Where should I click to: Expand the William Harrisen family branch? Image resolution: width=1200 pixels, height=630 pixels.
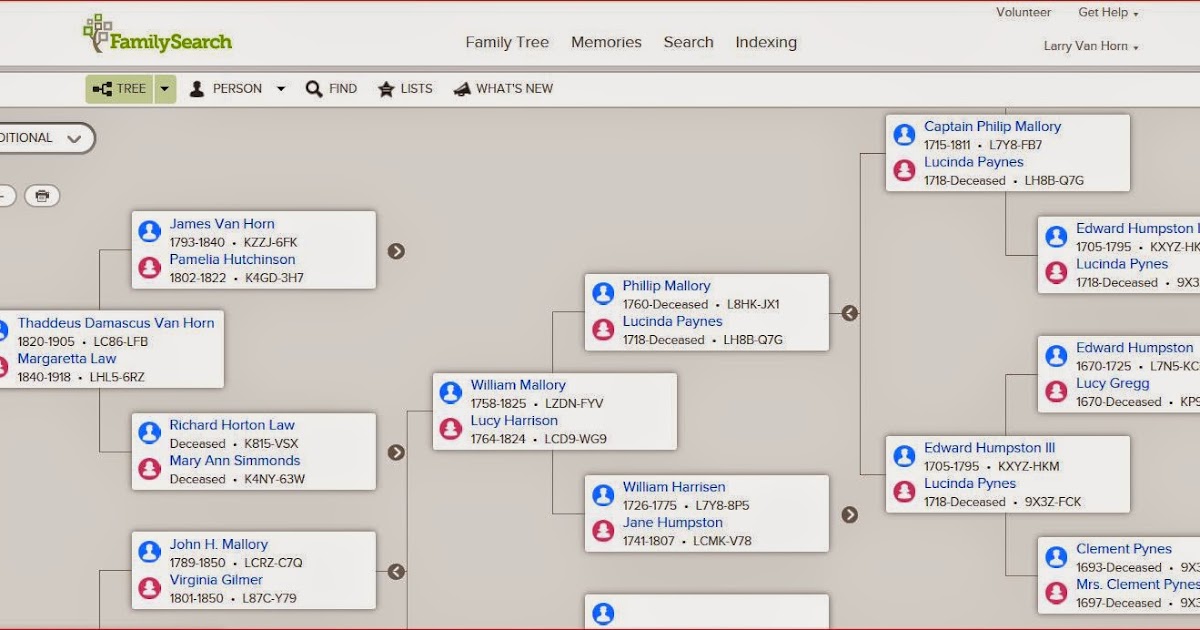(x=849, y=514)
